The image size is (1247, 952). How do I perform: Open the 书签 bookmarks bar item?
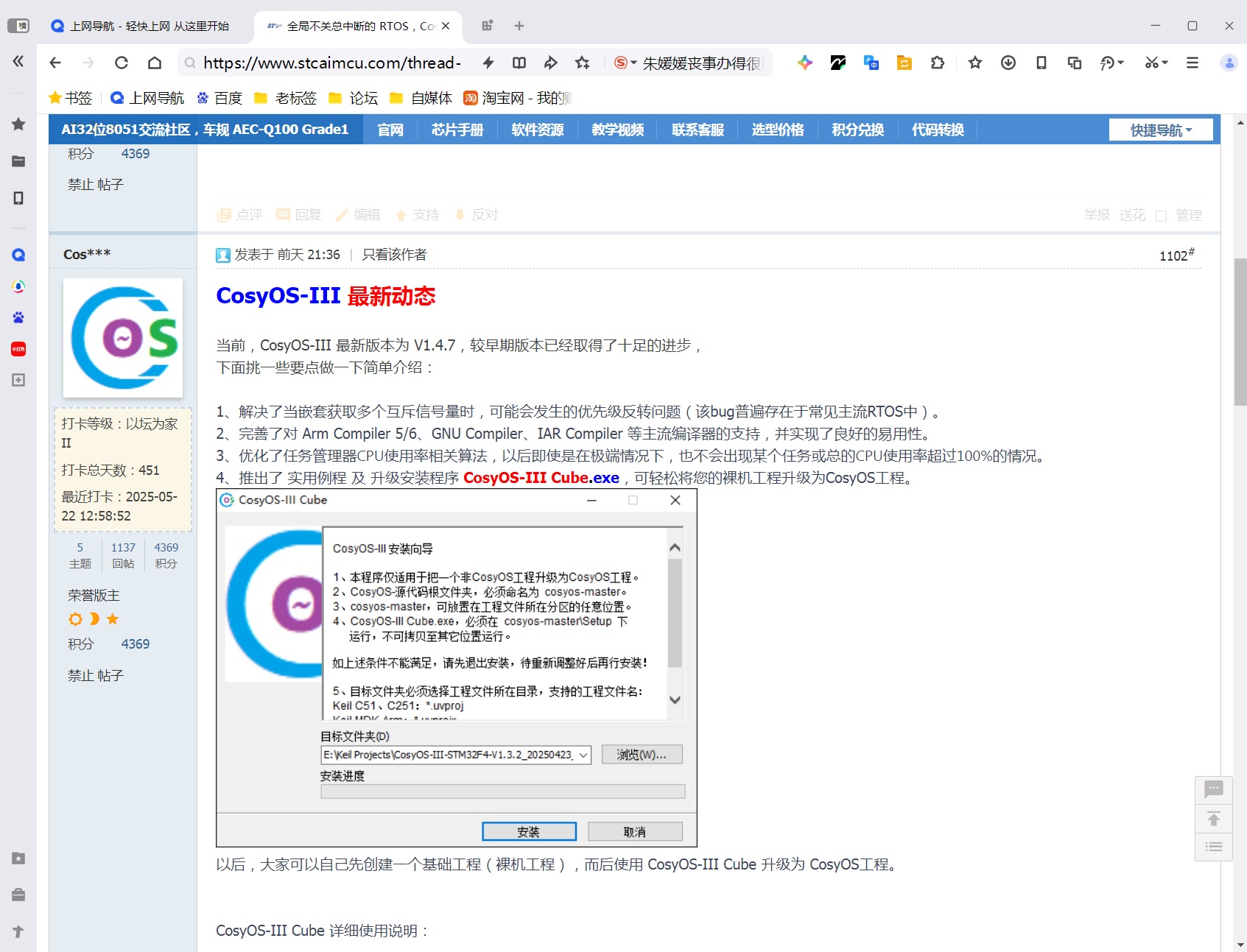[70, 98]
